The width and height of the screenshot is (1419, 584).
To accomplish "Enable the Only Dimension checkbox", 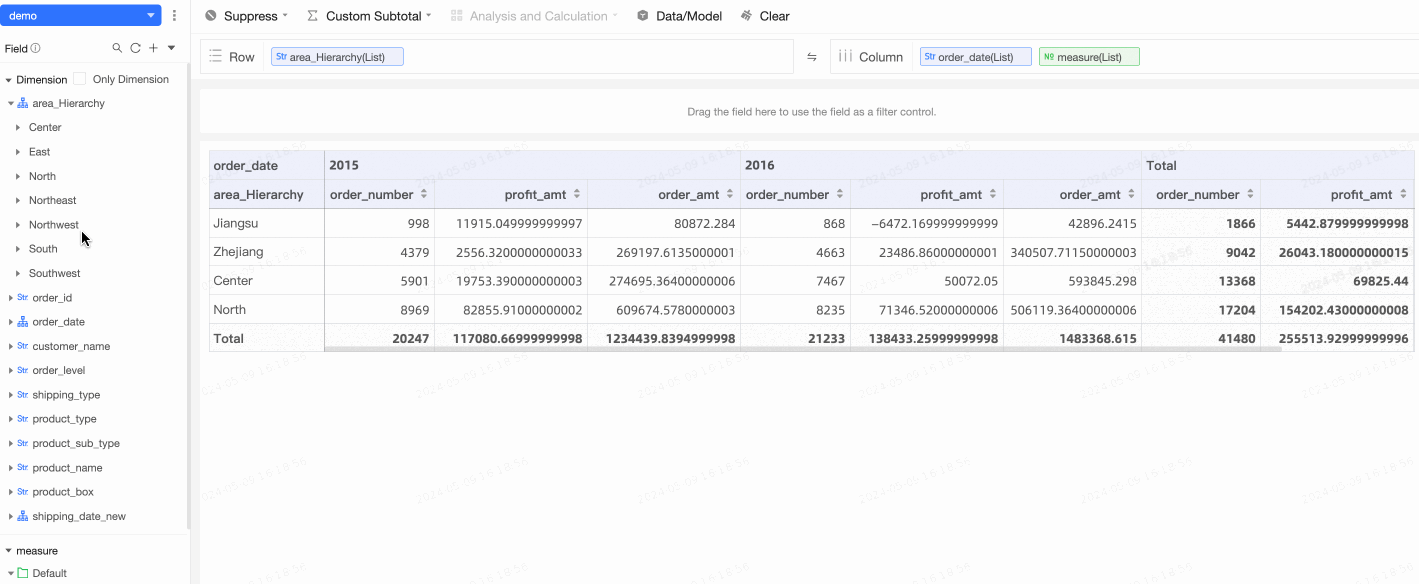I will [x=80, y=79].
